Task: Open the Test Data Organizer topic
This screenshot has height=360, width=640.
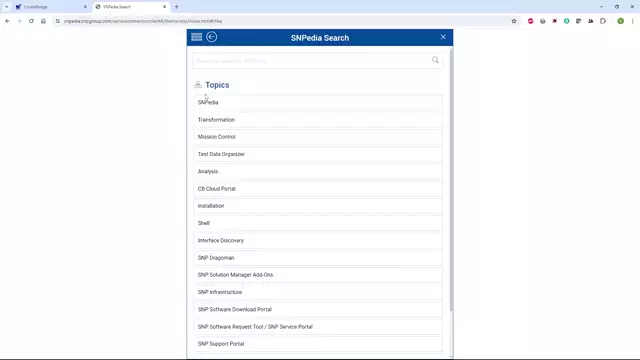Action: 318,154
